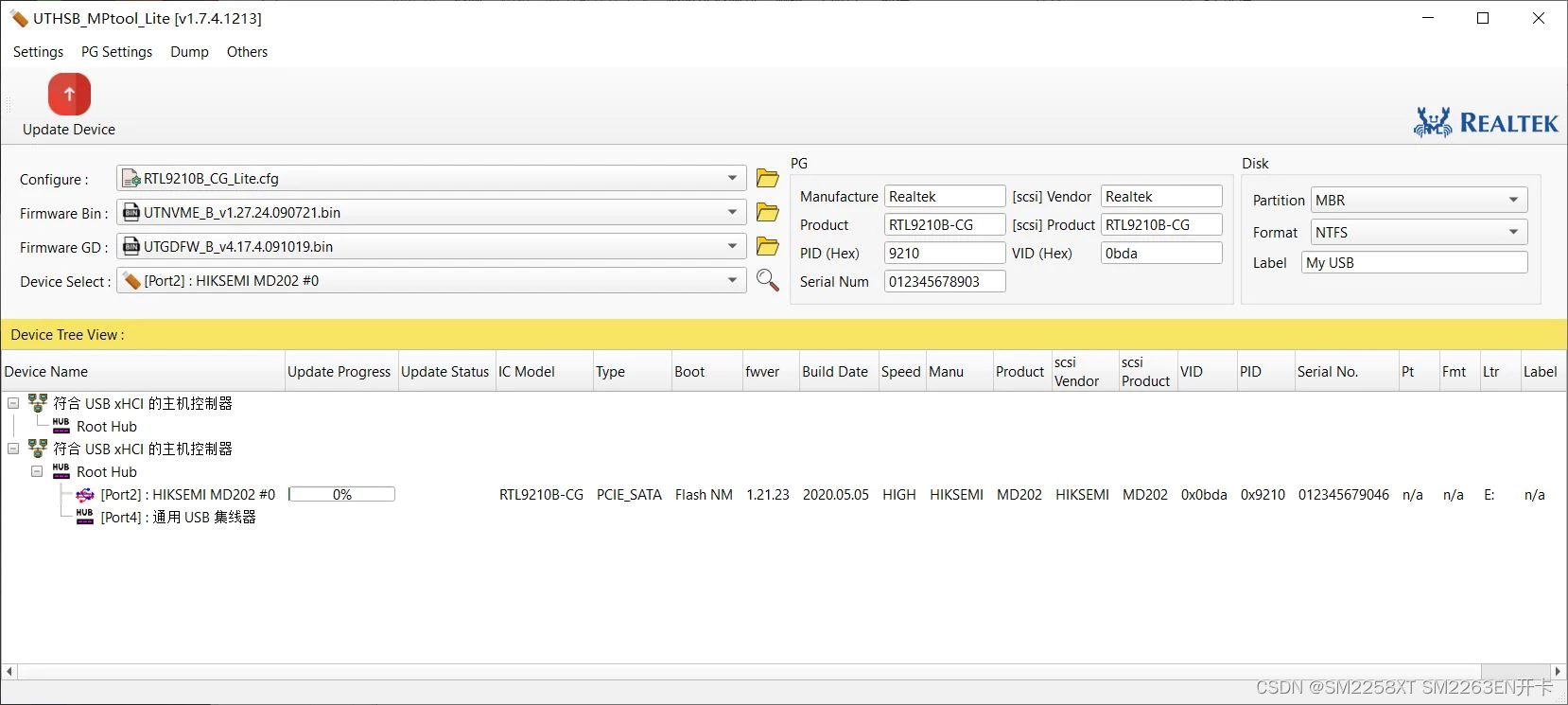Open the Settings menu

(x=38, y=52)
